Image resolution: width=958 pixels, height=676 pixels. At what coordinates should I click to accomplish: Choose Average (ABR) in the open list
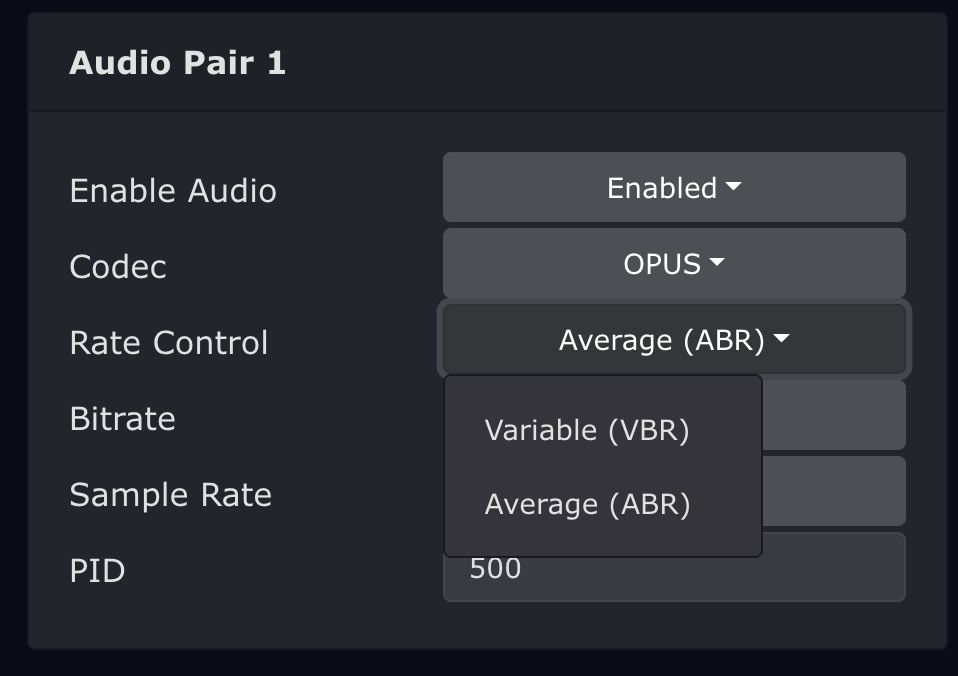[587, 505]
